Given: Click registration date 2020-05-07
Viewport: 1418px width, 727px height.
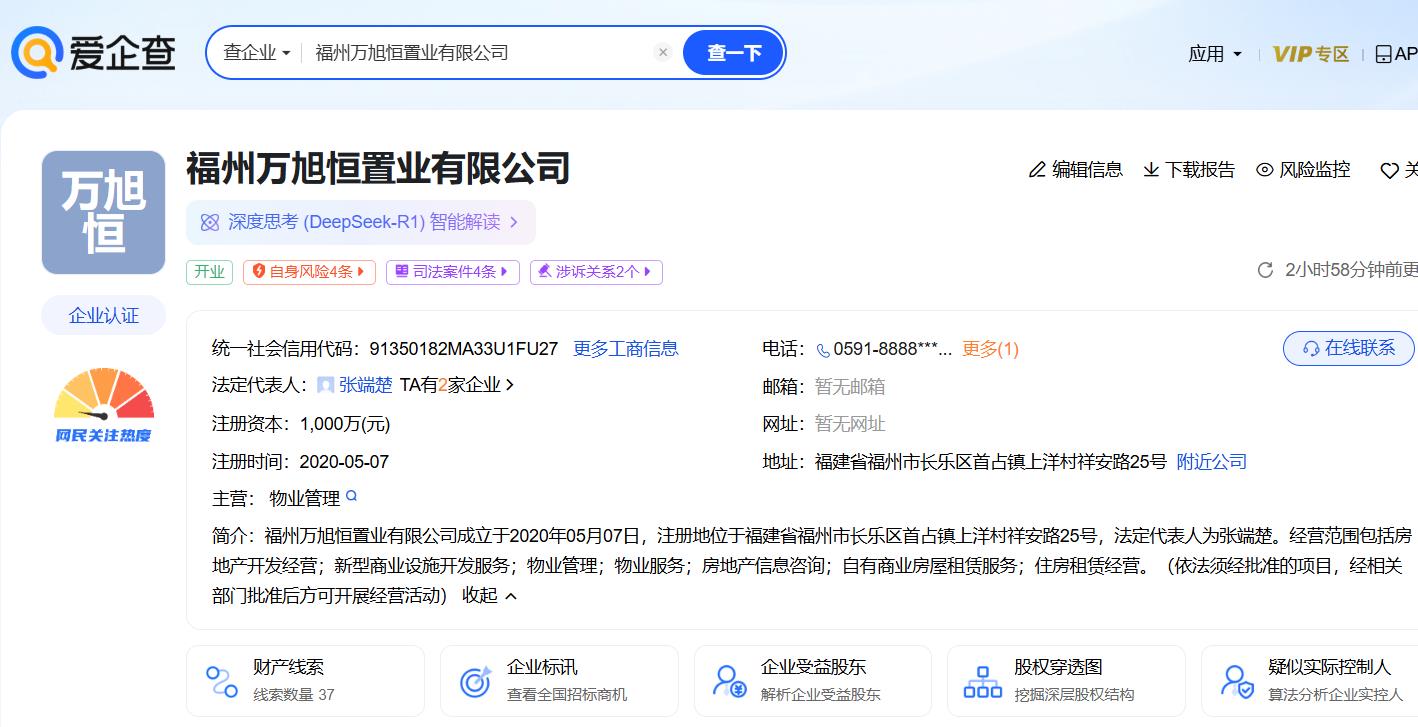Looking at the screenshot, I should 344,462.
